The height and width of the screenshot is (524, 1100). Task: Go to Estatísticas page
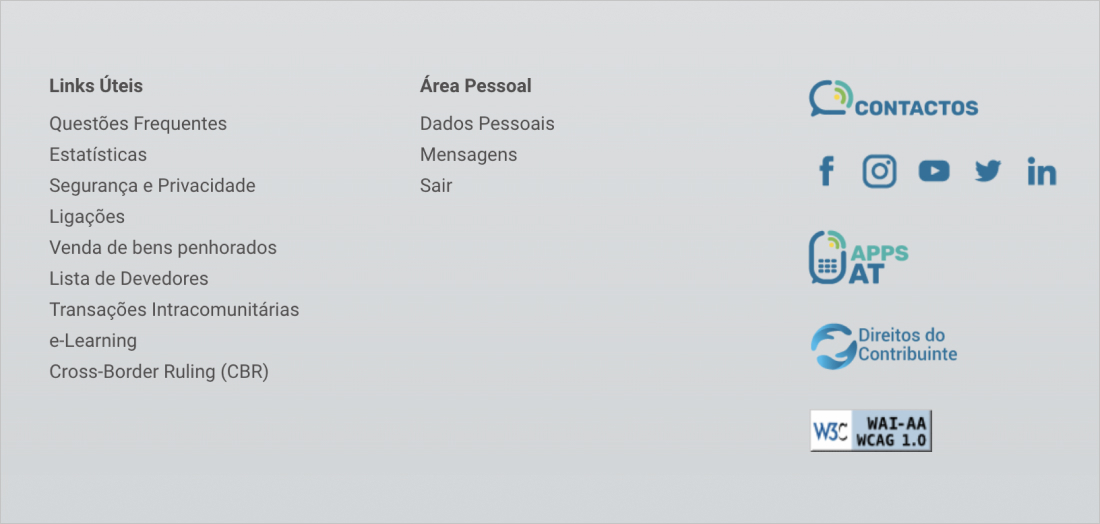pyautogui.click(x=98, y=155)
